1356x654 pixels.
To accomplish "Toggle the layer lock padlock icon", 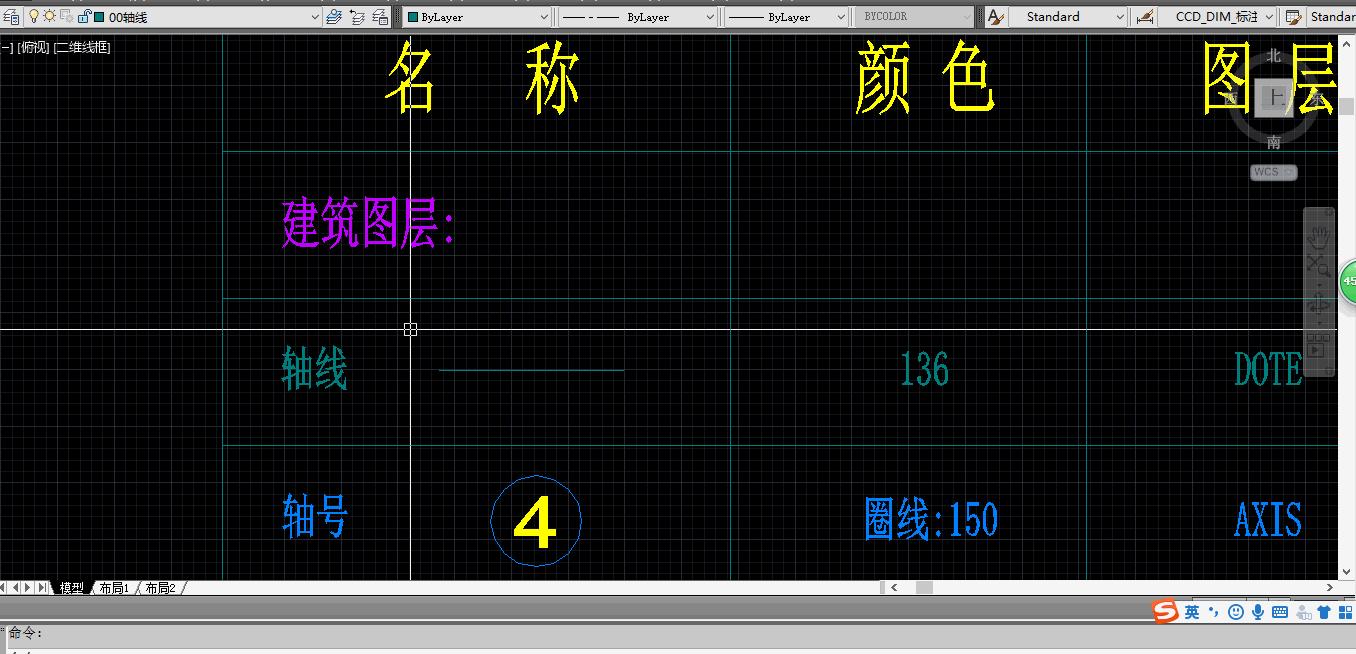I will [83, 16].
